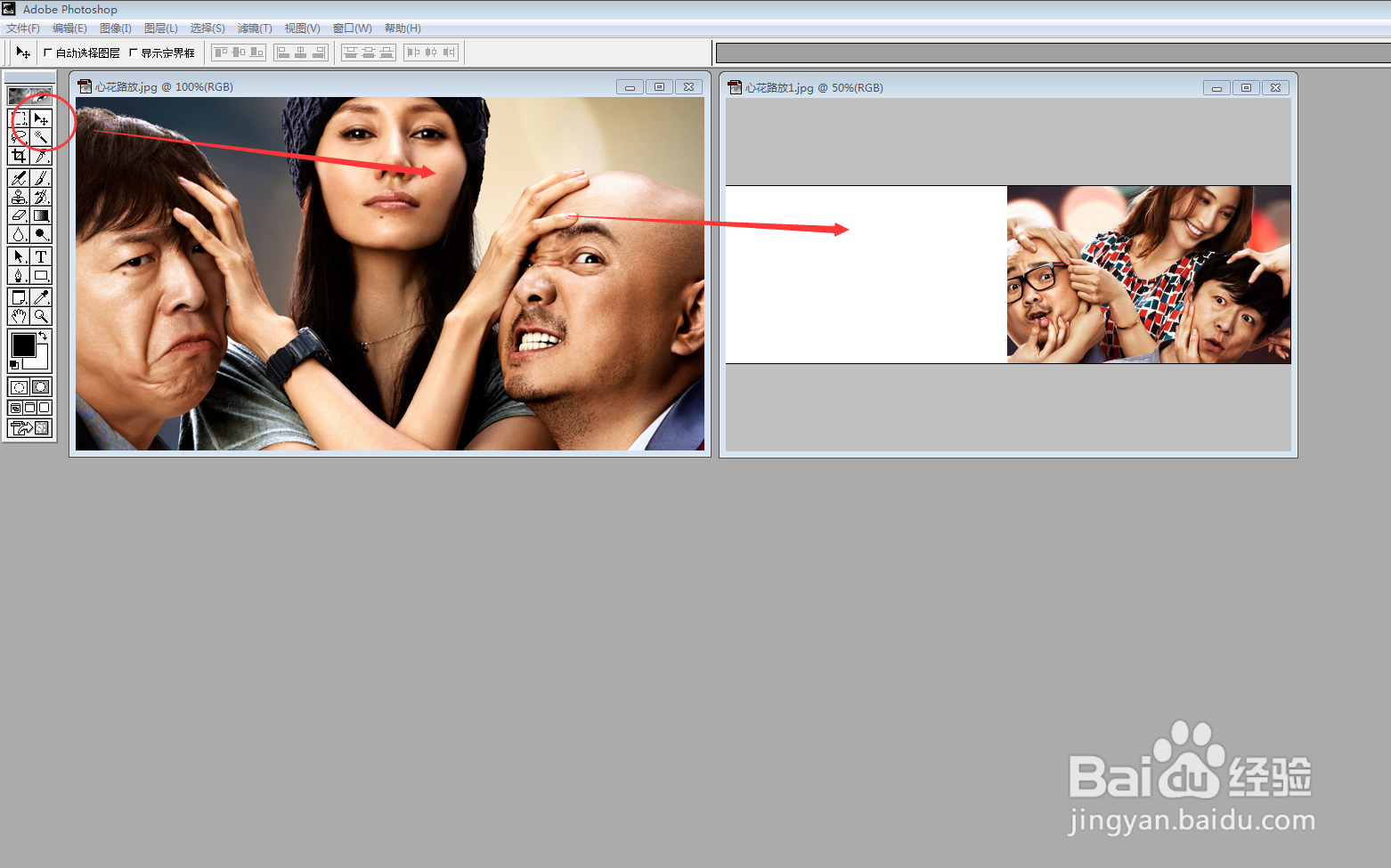Select the Slice tool
1391x868 pixels.
click(x=41, y=156)
